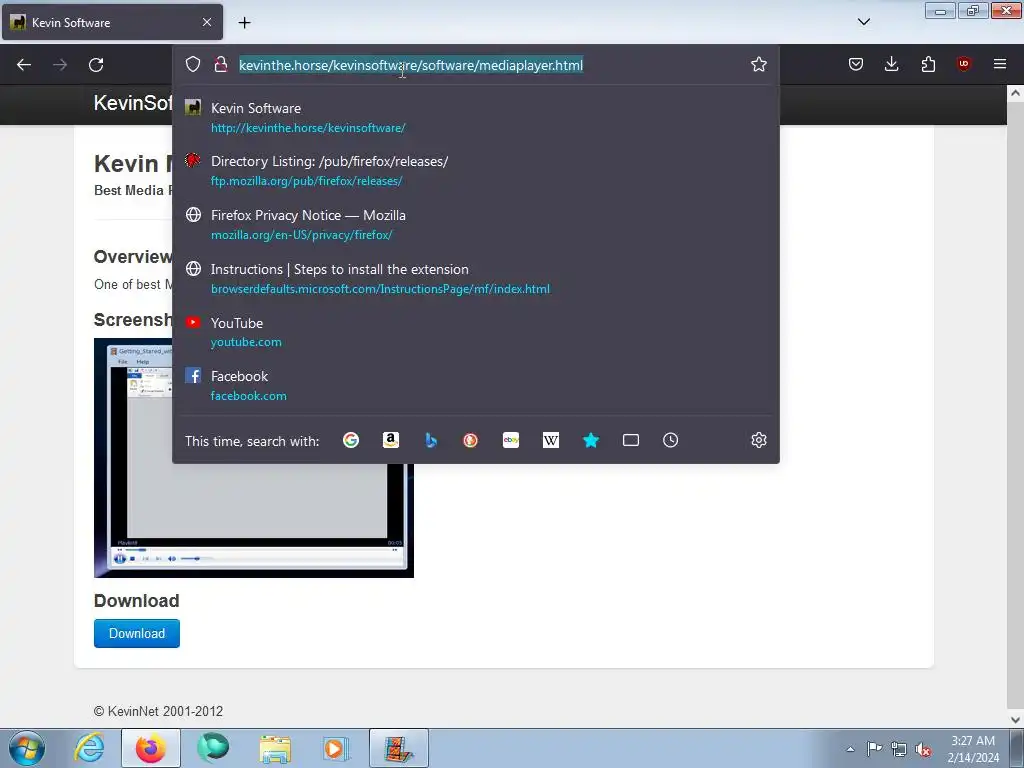This screenshot has height=768, width=1024.
Task: Search this time with DuckDuckGo
Action: tap(470, 440)
